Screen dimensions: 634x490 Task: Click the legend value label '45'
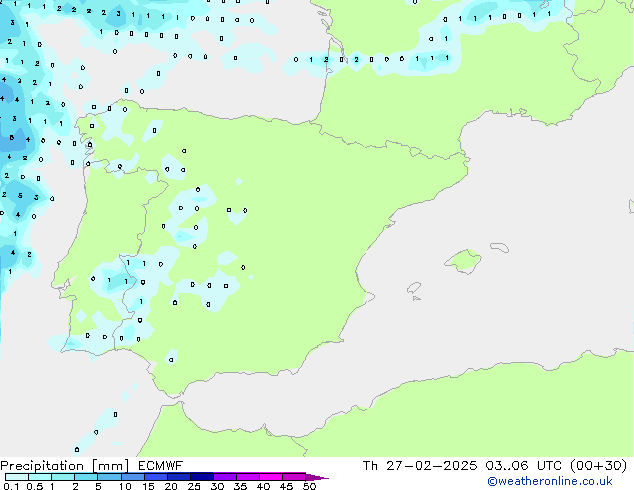click(x=286, y=486)
